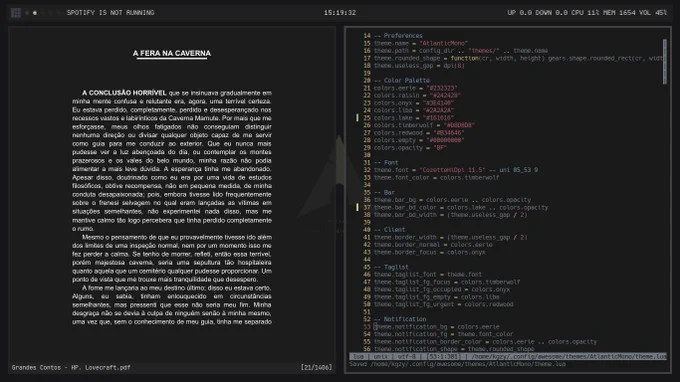Click line 43 theme.border_focus assignment
The width and height of the screenshot is (680, 382).
429,252
